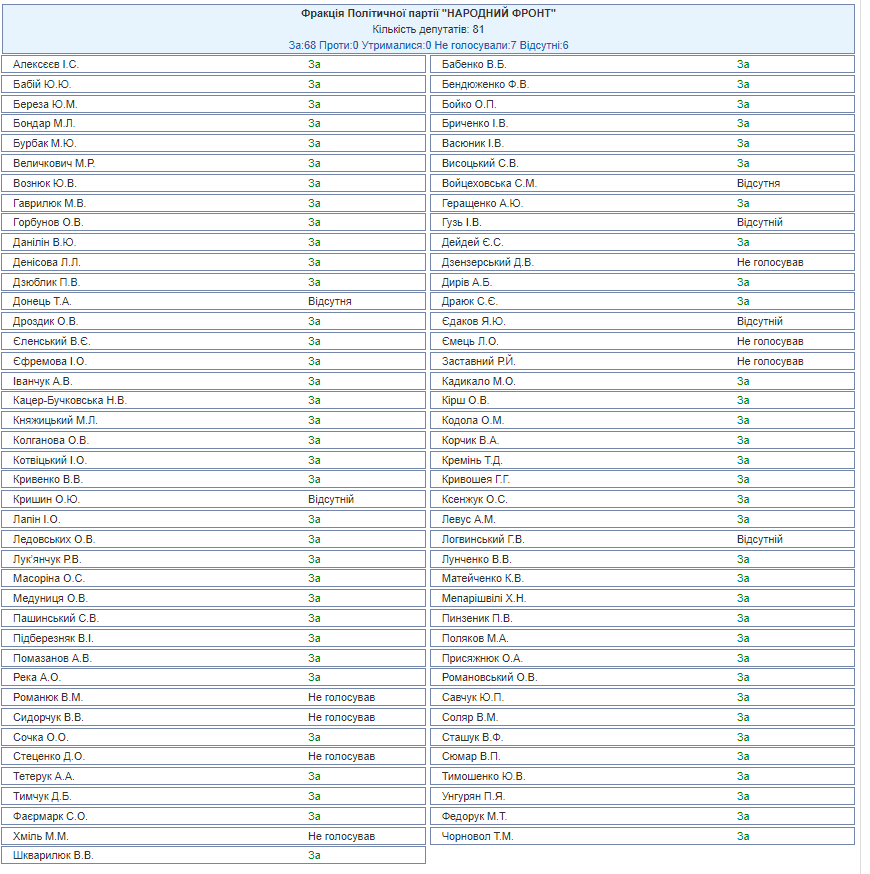Click "Відсутній" status for Логвинський Г.В.

click(x=759, y=539)
